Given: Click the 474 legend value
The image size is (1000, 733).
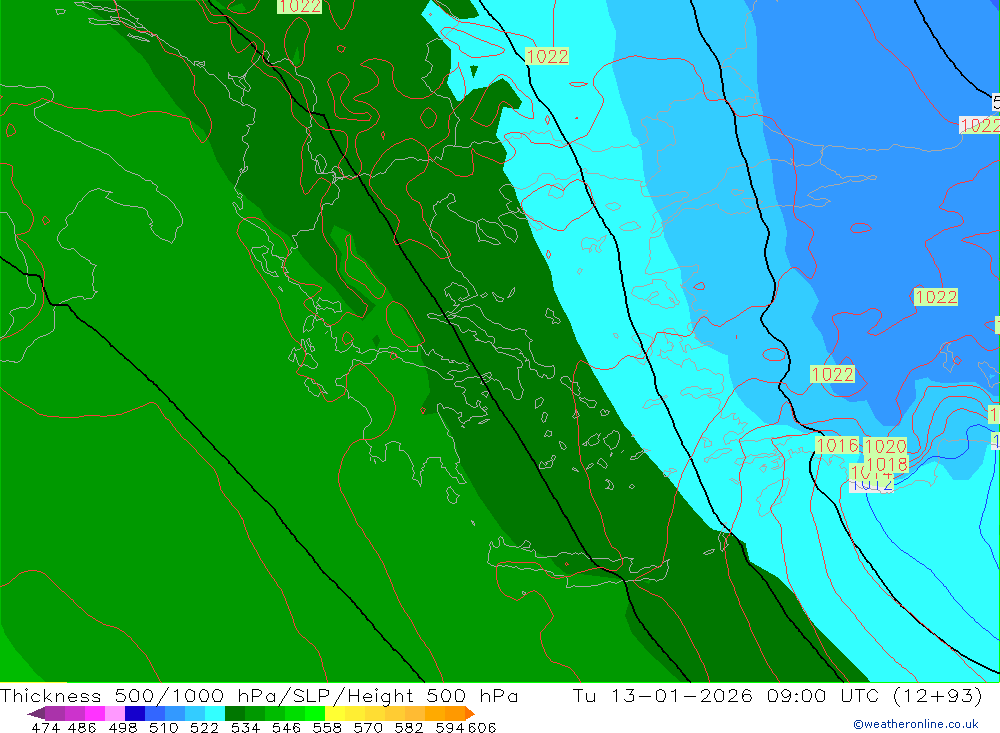Looking at the screenshot, I should [45, 727].
